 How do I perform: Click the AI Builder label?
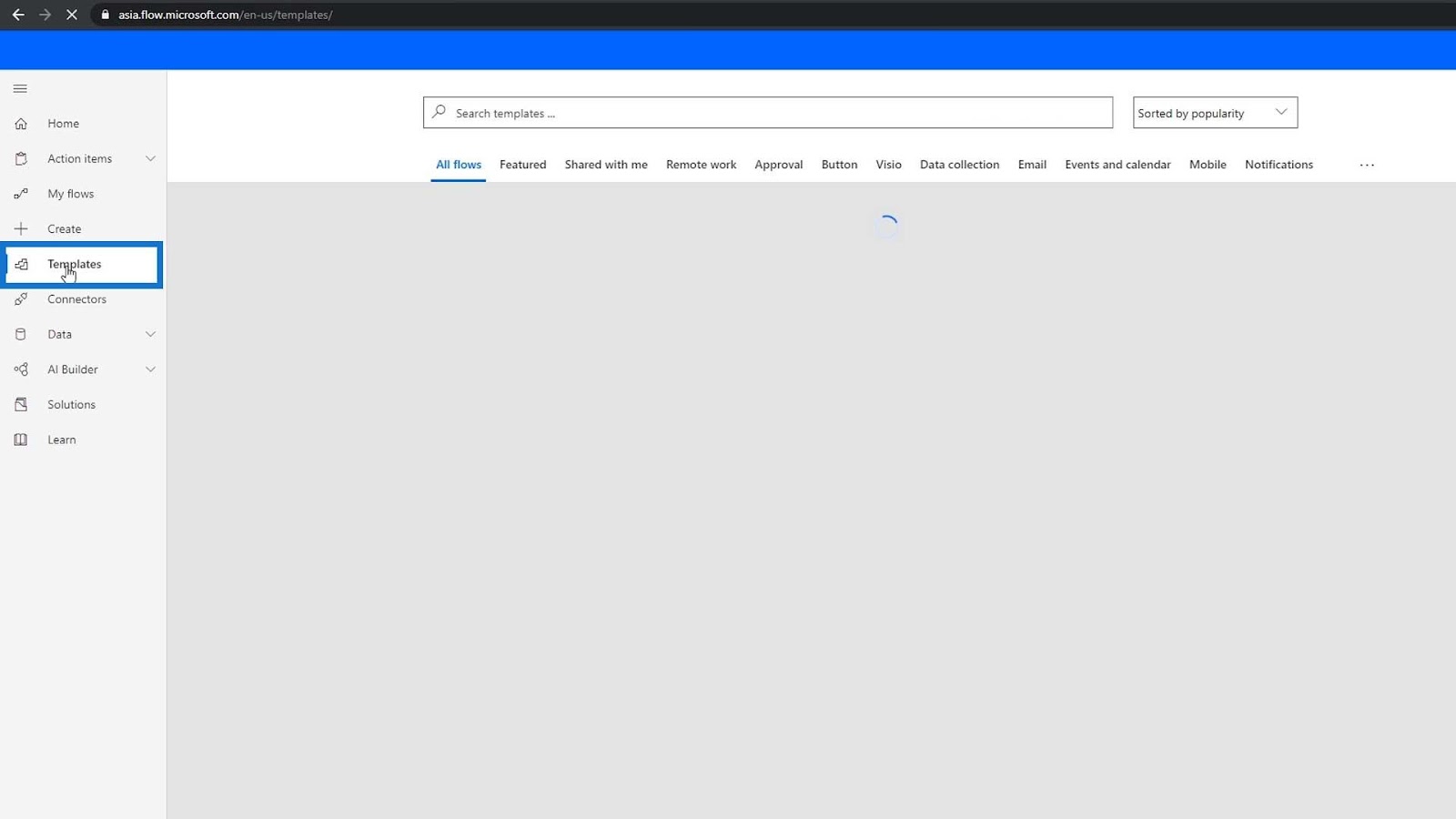pos(73,369)
